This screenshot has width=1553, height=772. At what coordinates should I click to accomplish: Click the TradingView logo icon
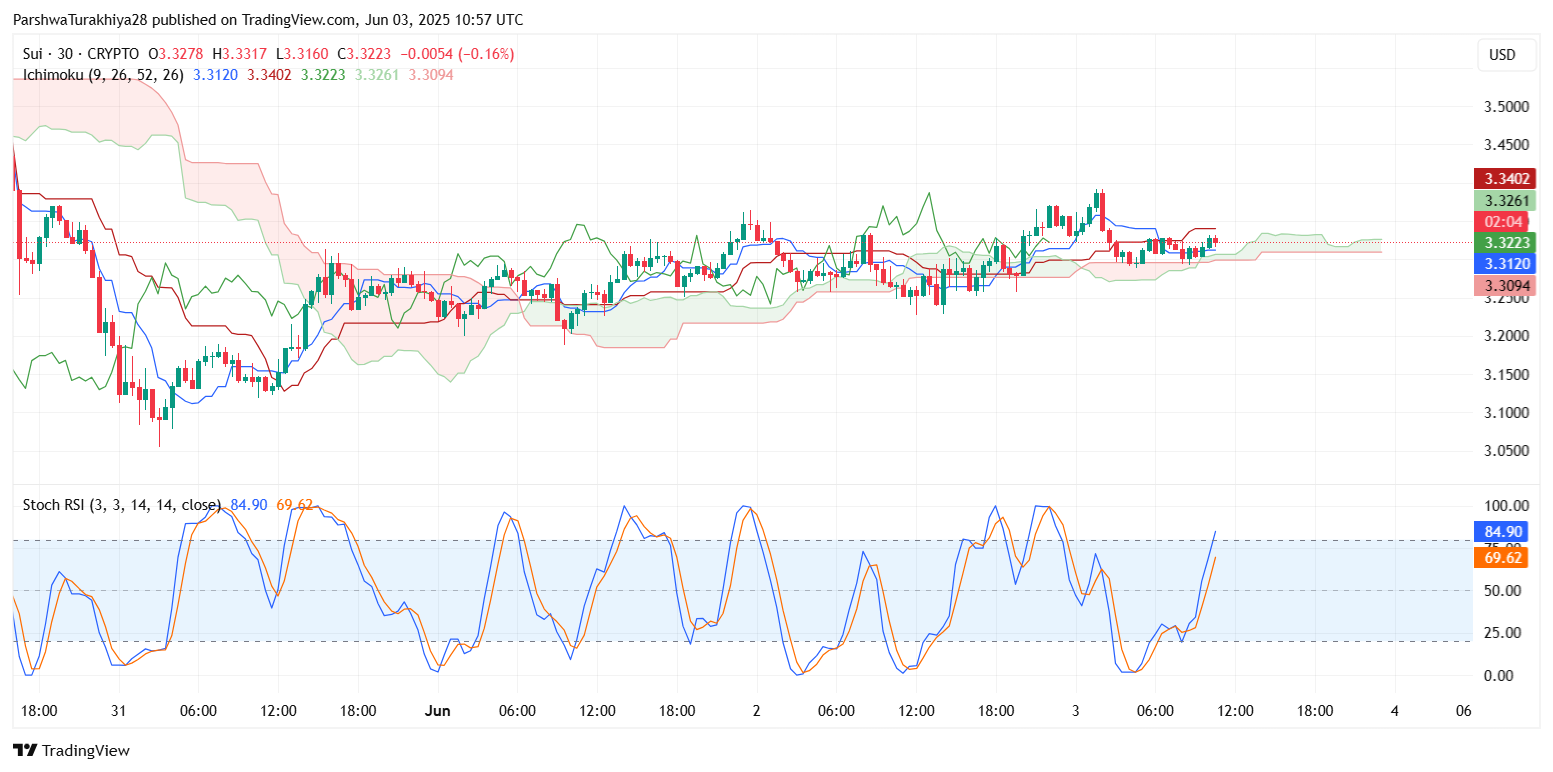point(24,750)
